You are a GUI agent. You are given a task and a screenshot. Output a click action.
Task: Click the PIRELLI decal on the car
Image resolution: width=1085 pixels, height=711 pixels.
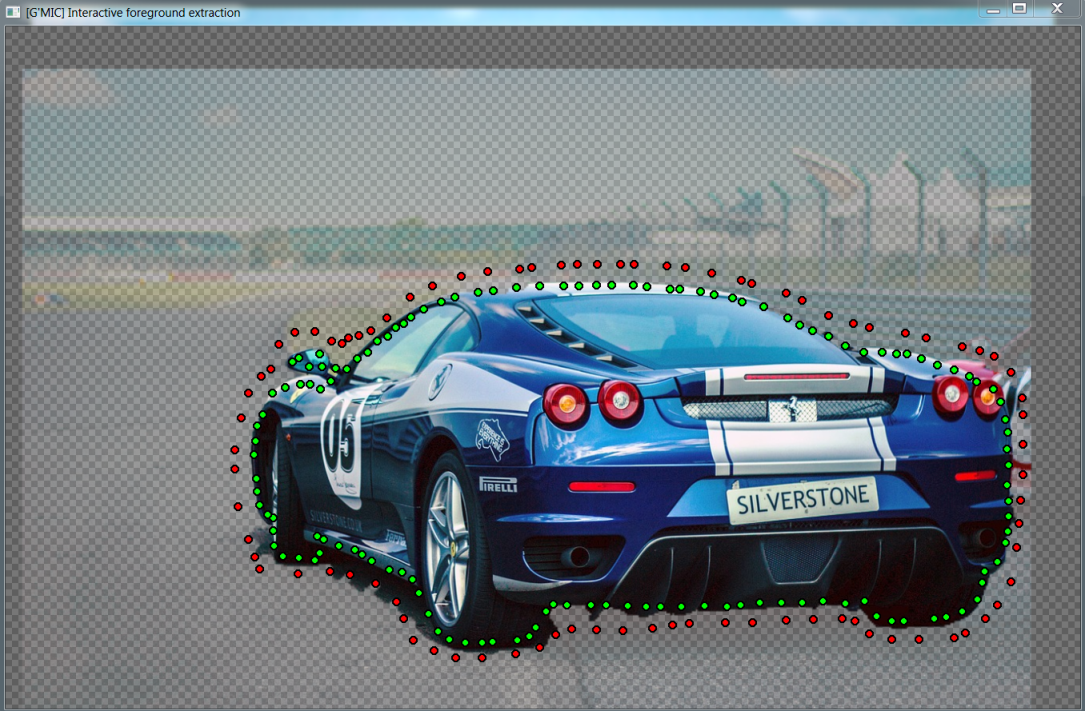498,484
